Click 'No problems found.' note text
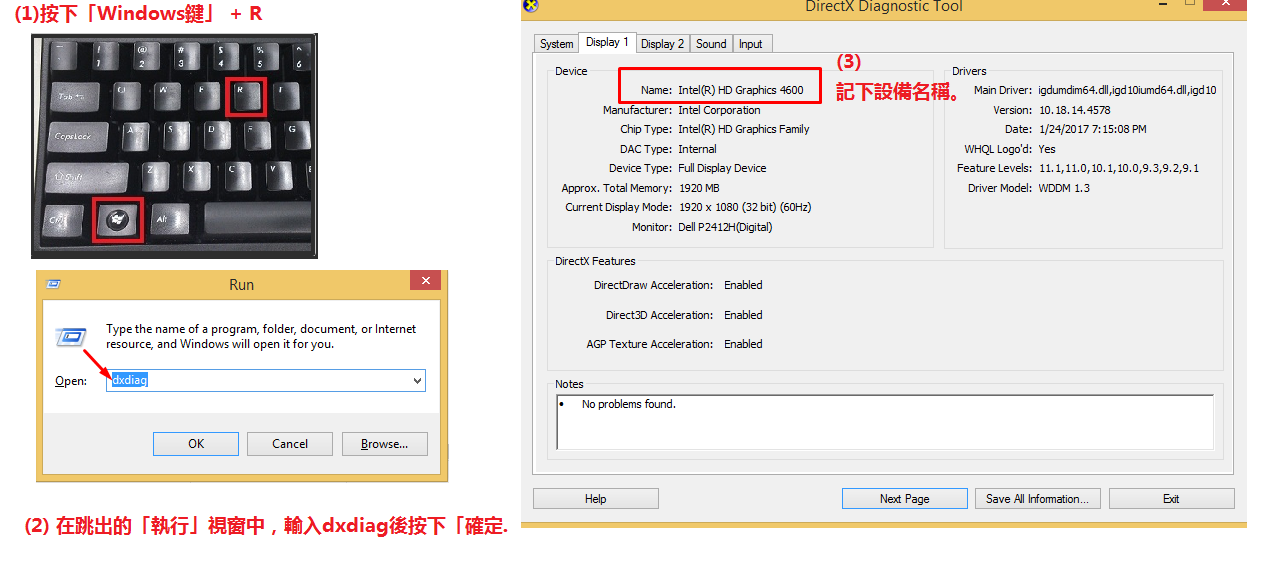 (629, 404)
